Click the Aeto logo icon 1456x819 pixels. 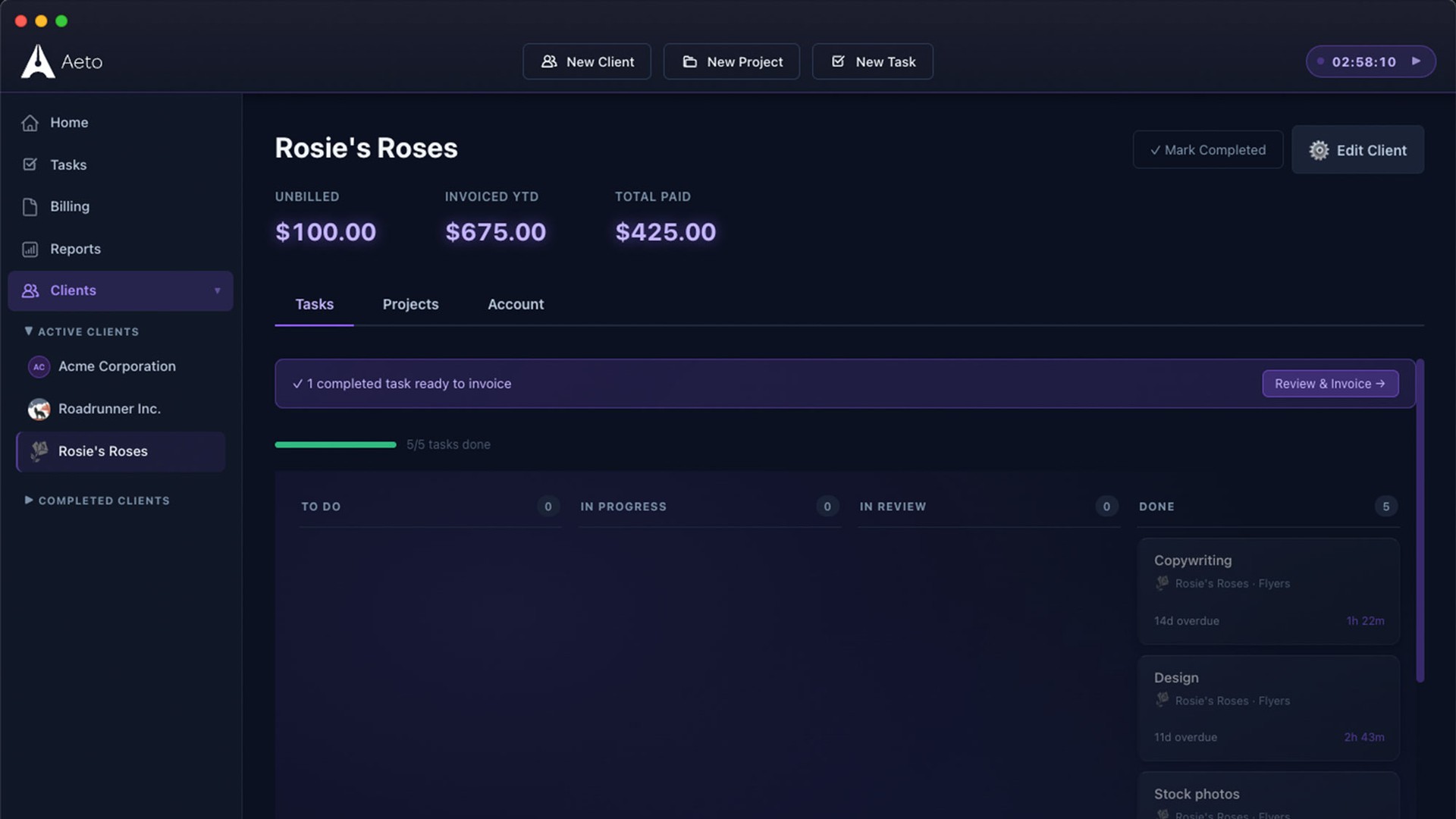[37, 61]
